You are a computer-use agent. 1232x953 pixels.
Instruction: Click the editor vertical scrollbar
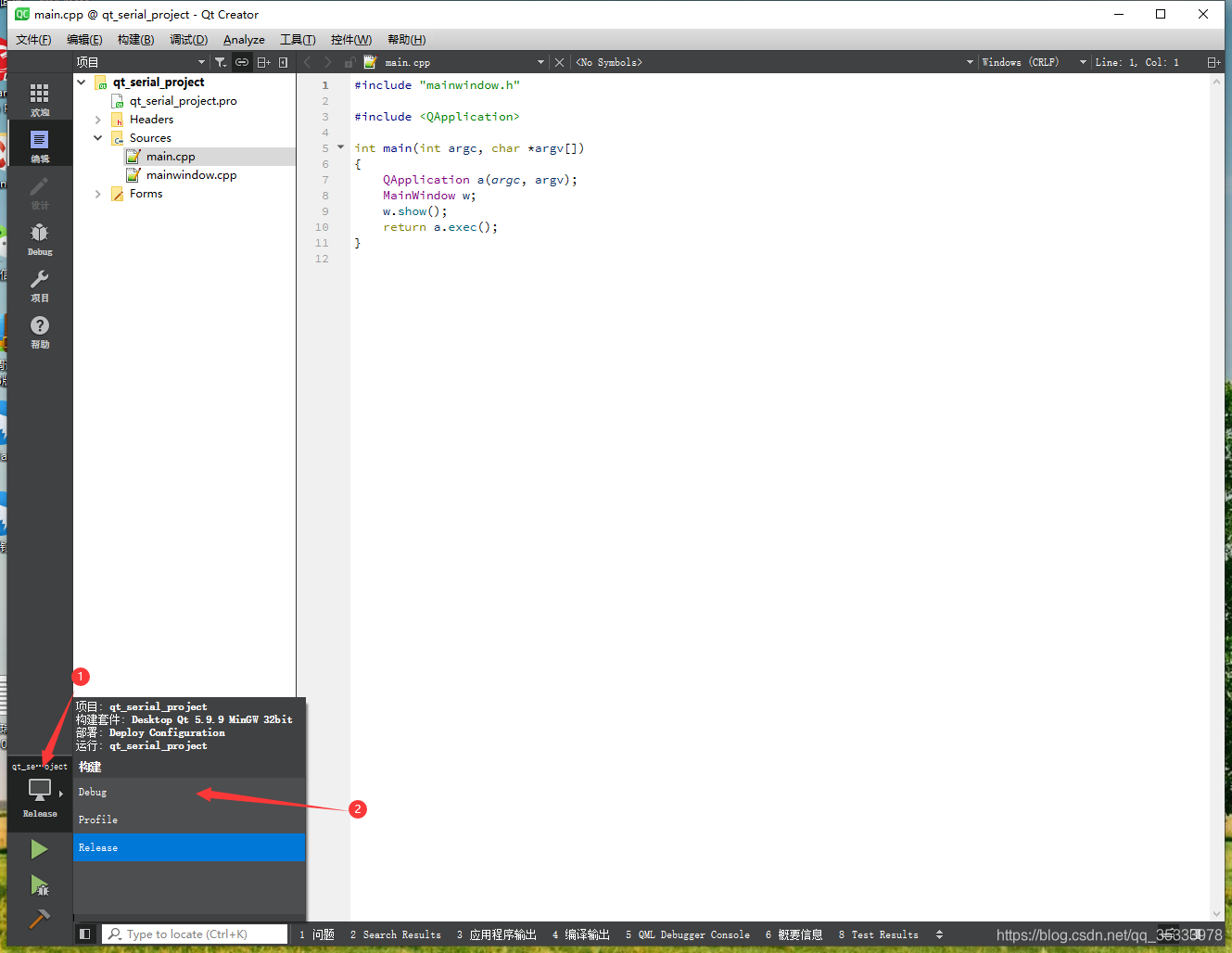[1216, 497]
